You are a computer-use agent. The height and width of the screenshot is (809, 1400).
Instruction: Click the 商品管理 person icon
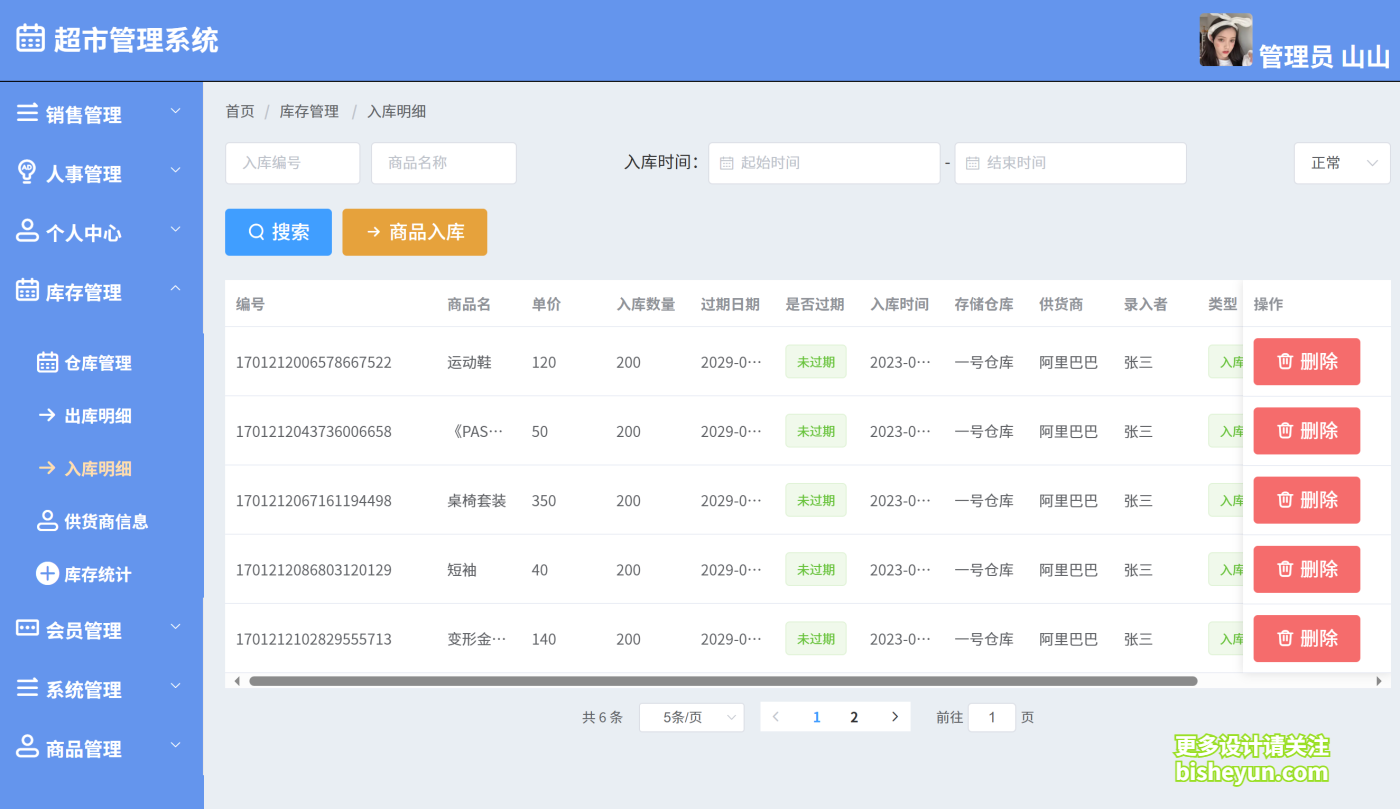click(27, 746)
